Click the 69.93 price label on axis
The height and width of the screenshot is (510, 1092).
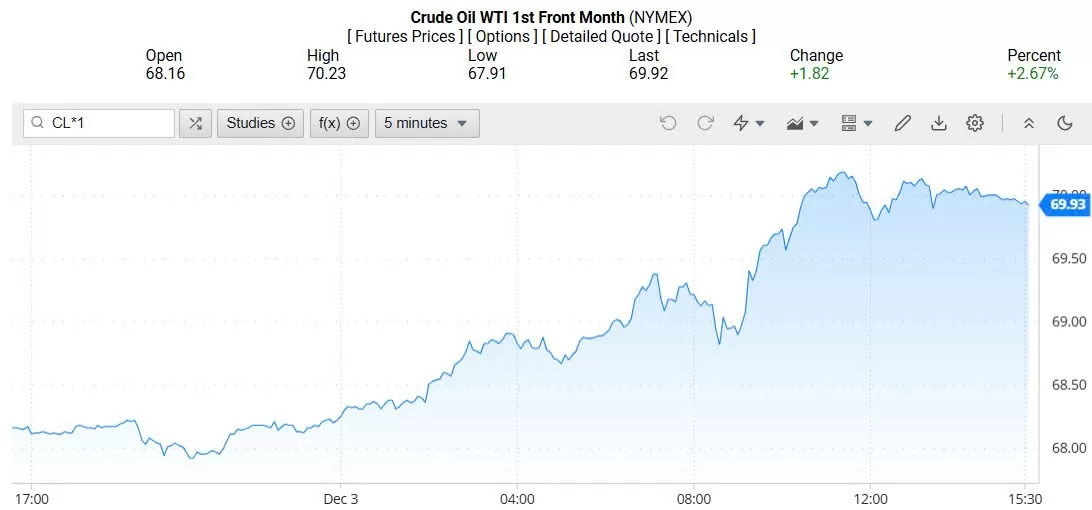coord(1066,205)
